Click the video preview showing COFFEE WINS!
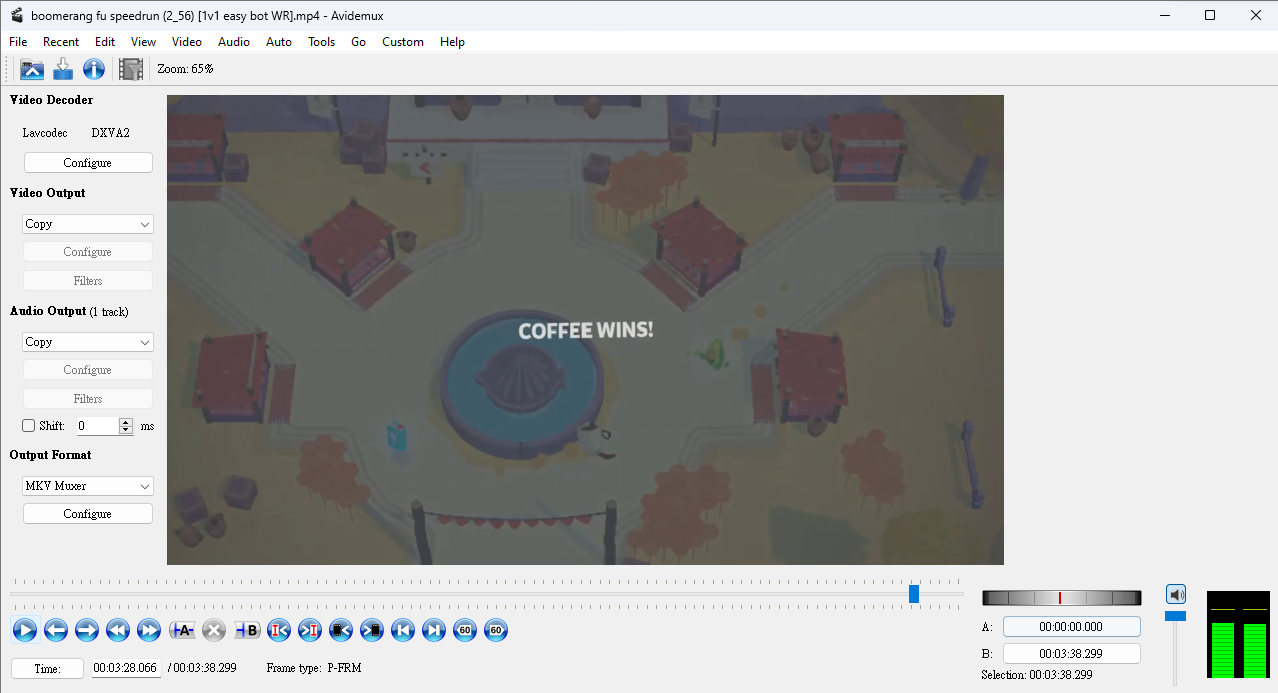This screenshot has height=693, width=1278. (585, 330)
